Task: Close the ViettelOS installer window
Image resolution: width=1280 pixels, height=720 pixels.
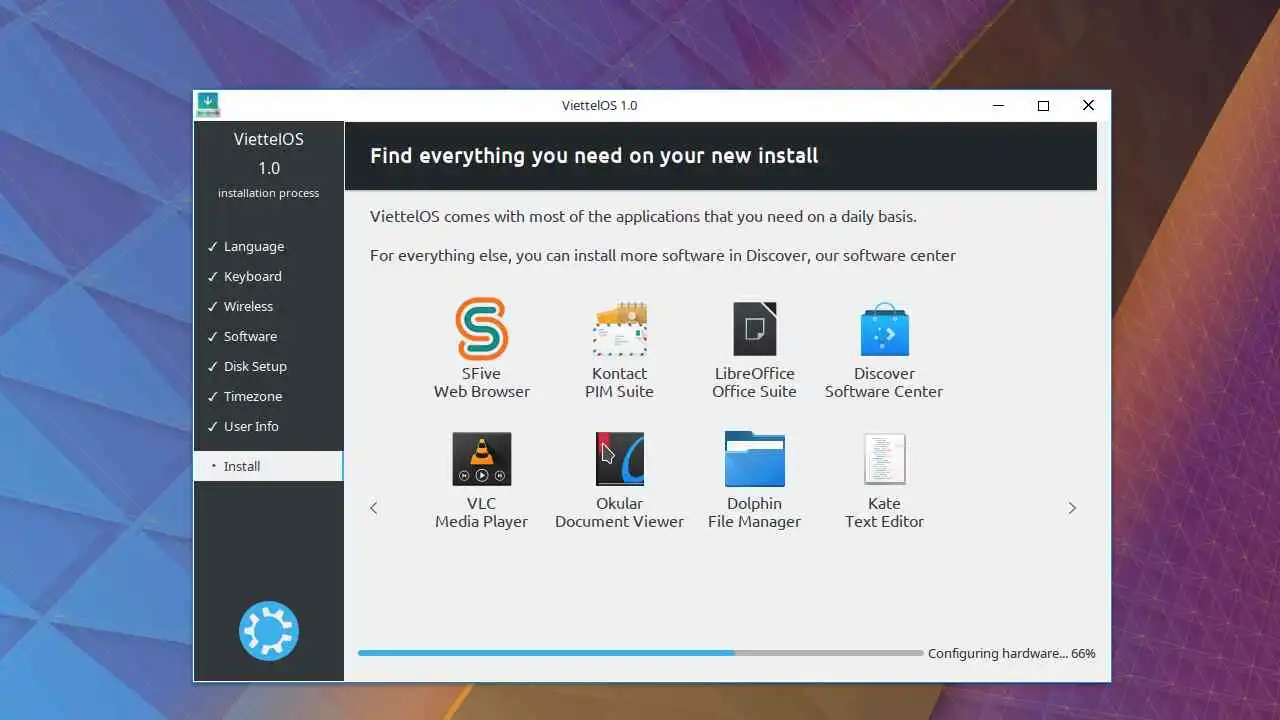Action: click(1088, 105)
